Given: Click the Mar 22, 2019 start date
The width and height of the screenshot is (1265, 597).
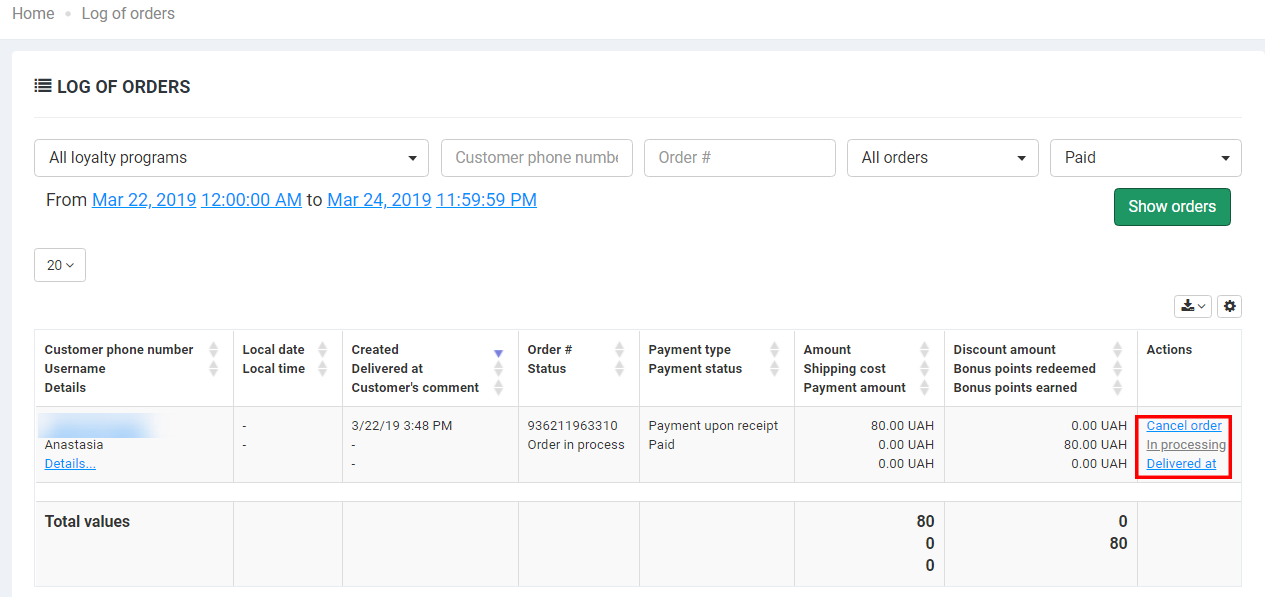Looking at the screenshot, I should point(144,200).
